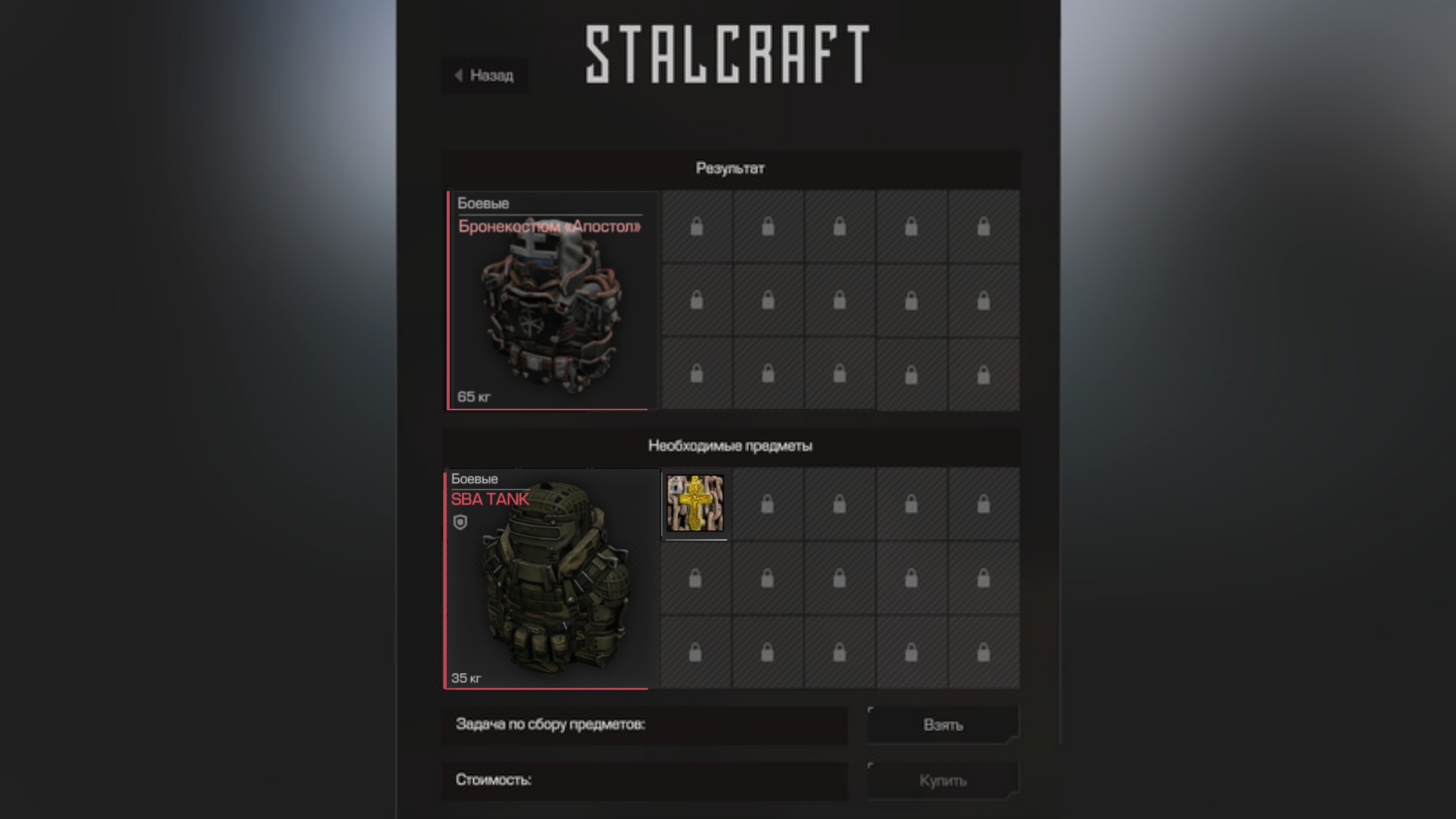Click the bottom-right locked result slot

(983, 374)
